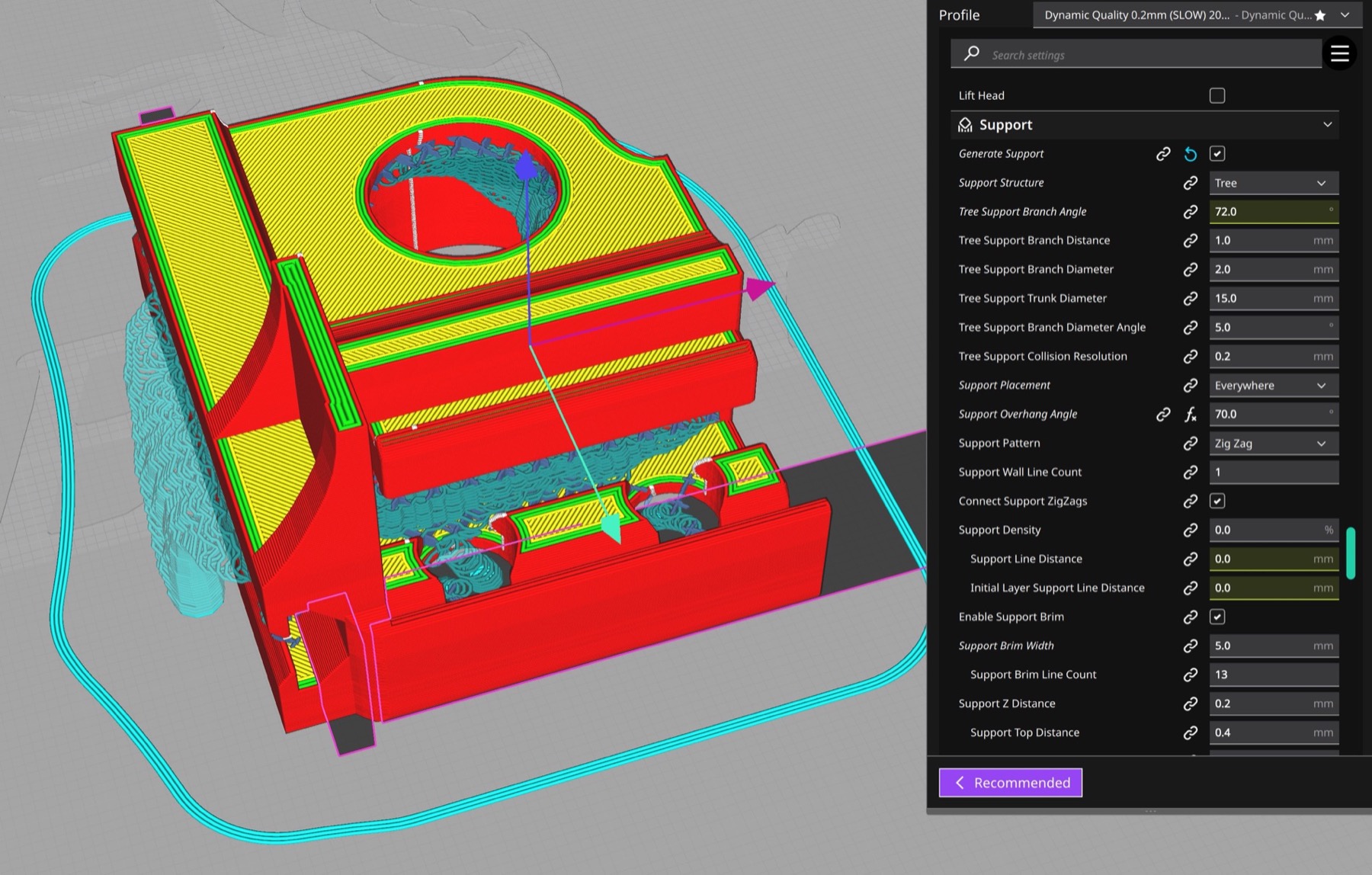Viewport: 1372px width, 875px height.
Task: Click the link icon next to Generate Support
Action: [x=1163, y=154]
